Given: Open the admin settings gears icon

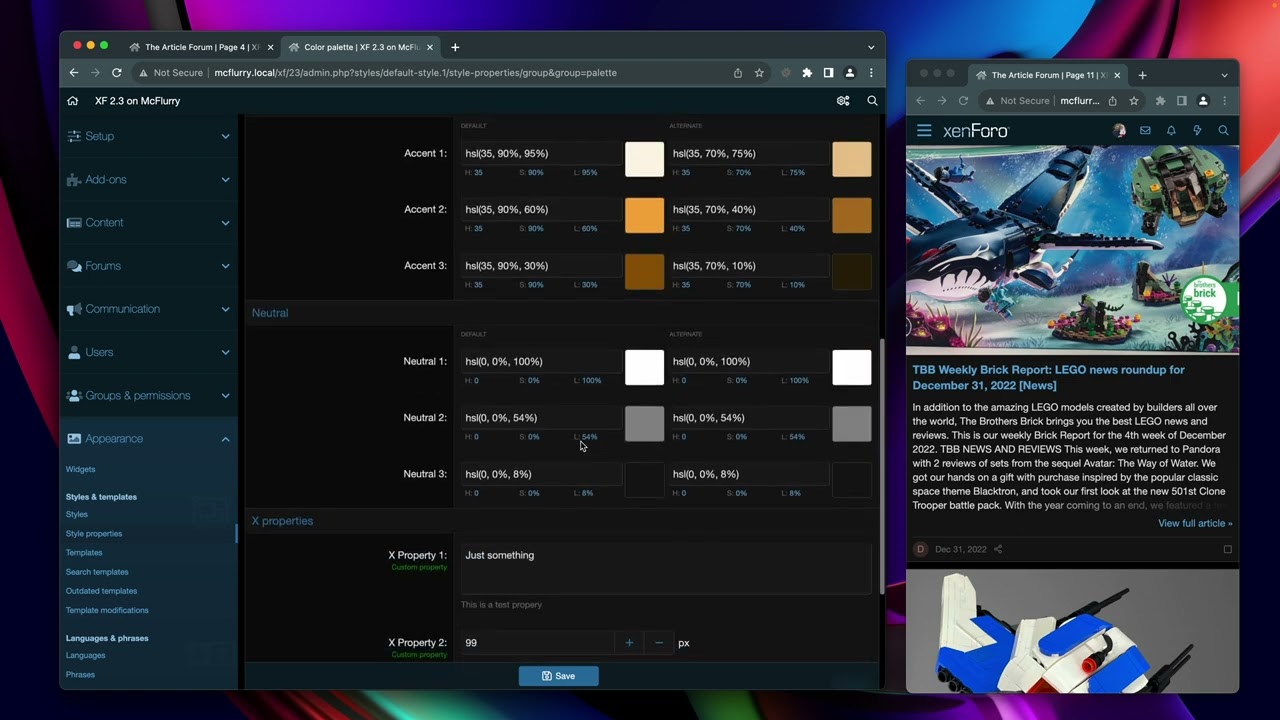Looking at the screenshot, I should (843, 101).
